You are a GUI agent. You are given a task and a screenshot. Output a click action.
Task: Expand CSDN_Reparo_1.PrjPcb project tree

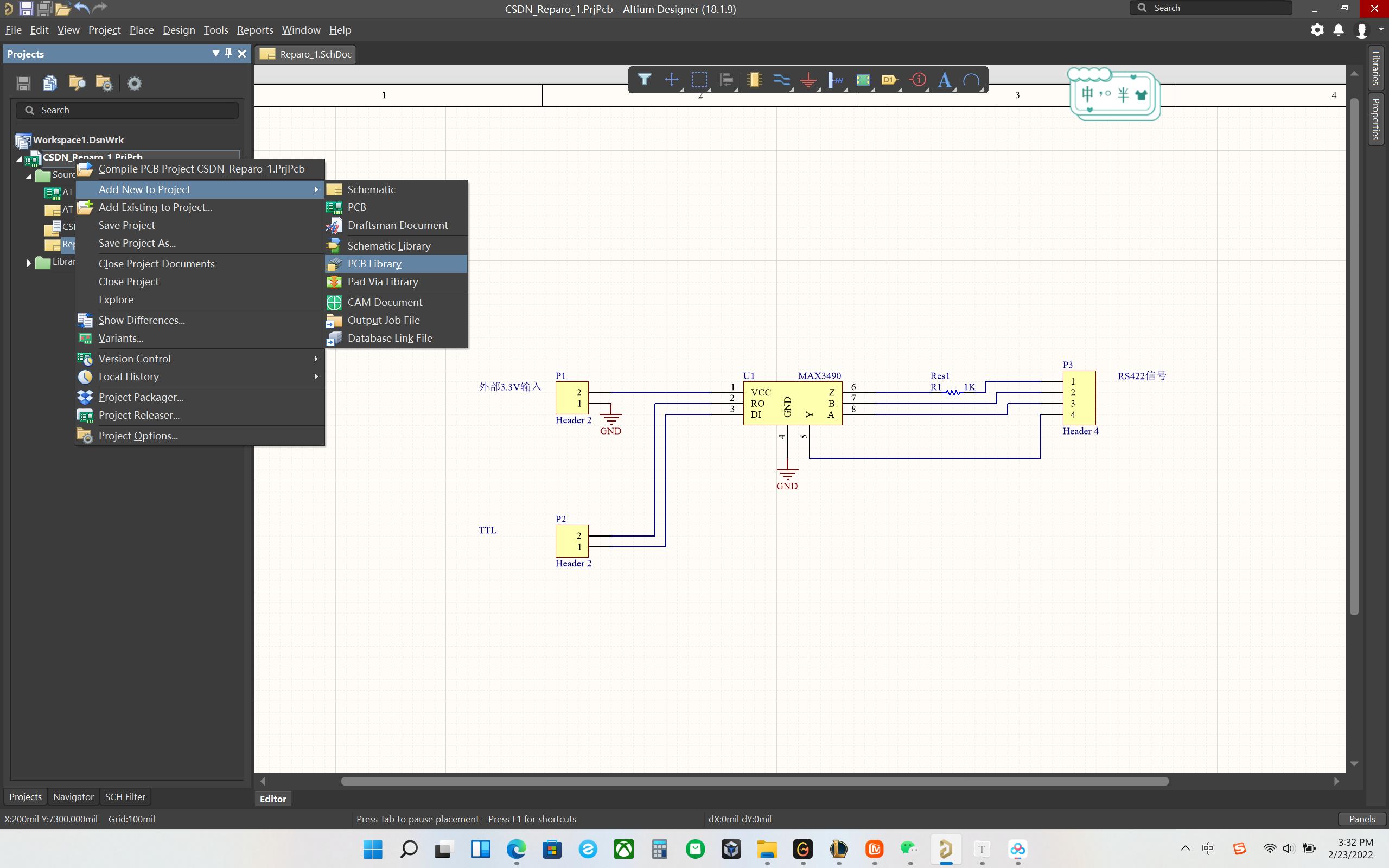[x=19, y=157]
